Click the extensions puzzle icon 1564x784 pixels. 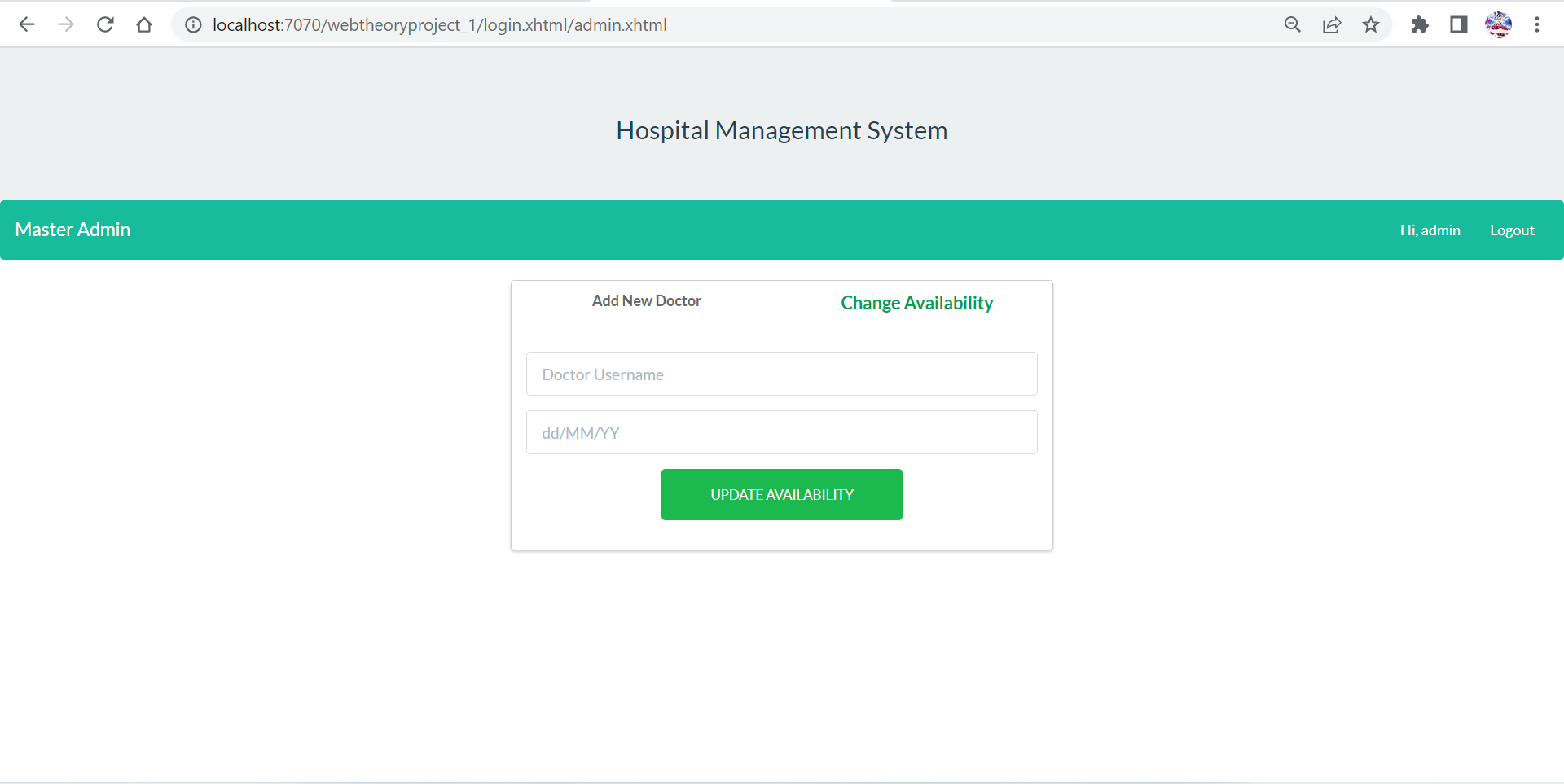pyautogui.click(x=1420, y=24)
